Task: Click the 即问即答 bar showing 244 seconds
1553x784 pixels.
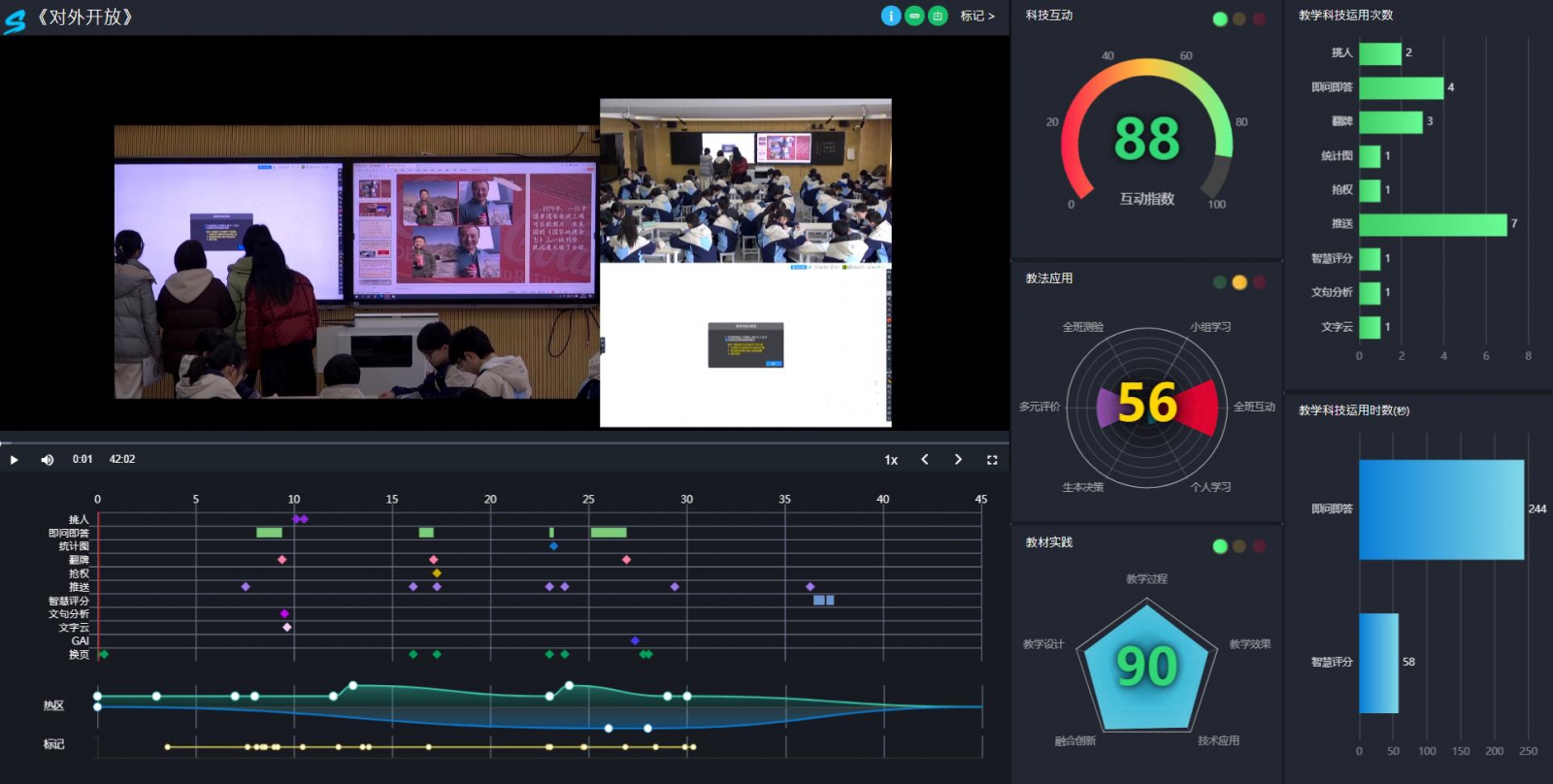Action: pyautogui.click(x=1440, y=509)
